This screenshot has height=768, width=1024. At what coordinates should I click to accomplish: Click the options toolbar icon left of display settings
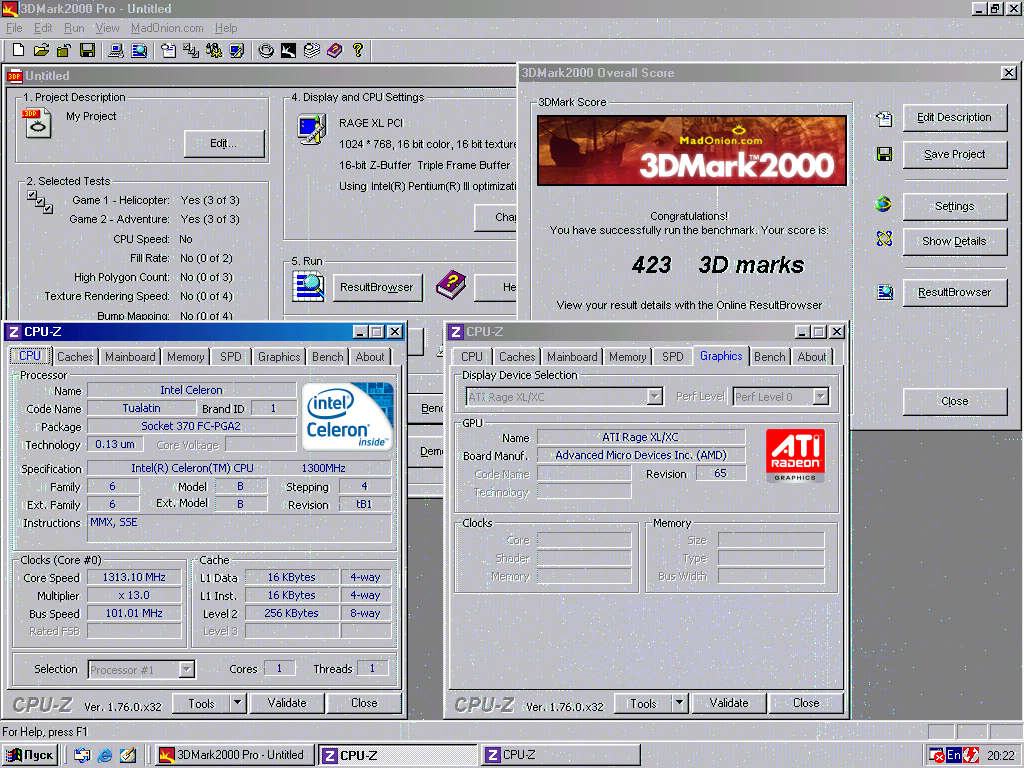(x=214, y=50)
